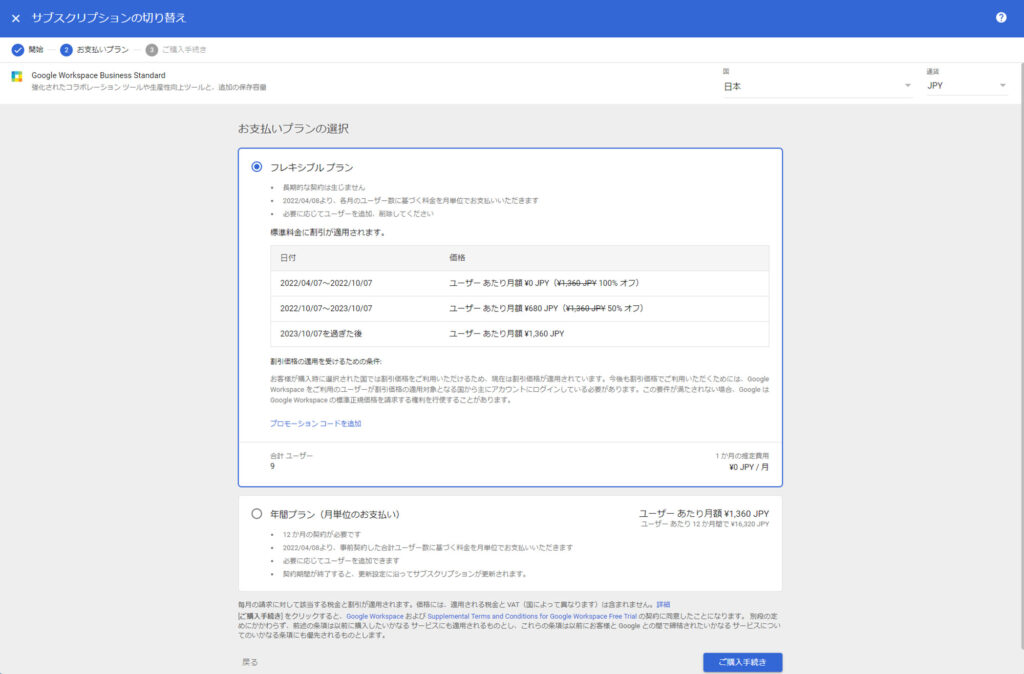The width and height of the screenshot is (1024, 674).
Task: Click the date row 2022/04/07～2022/10/07
Action: pos(519,283)
